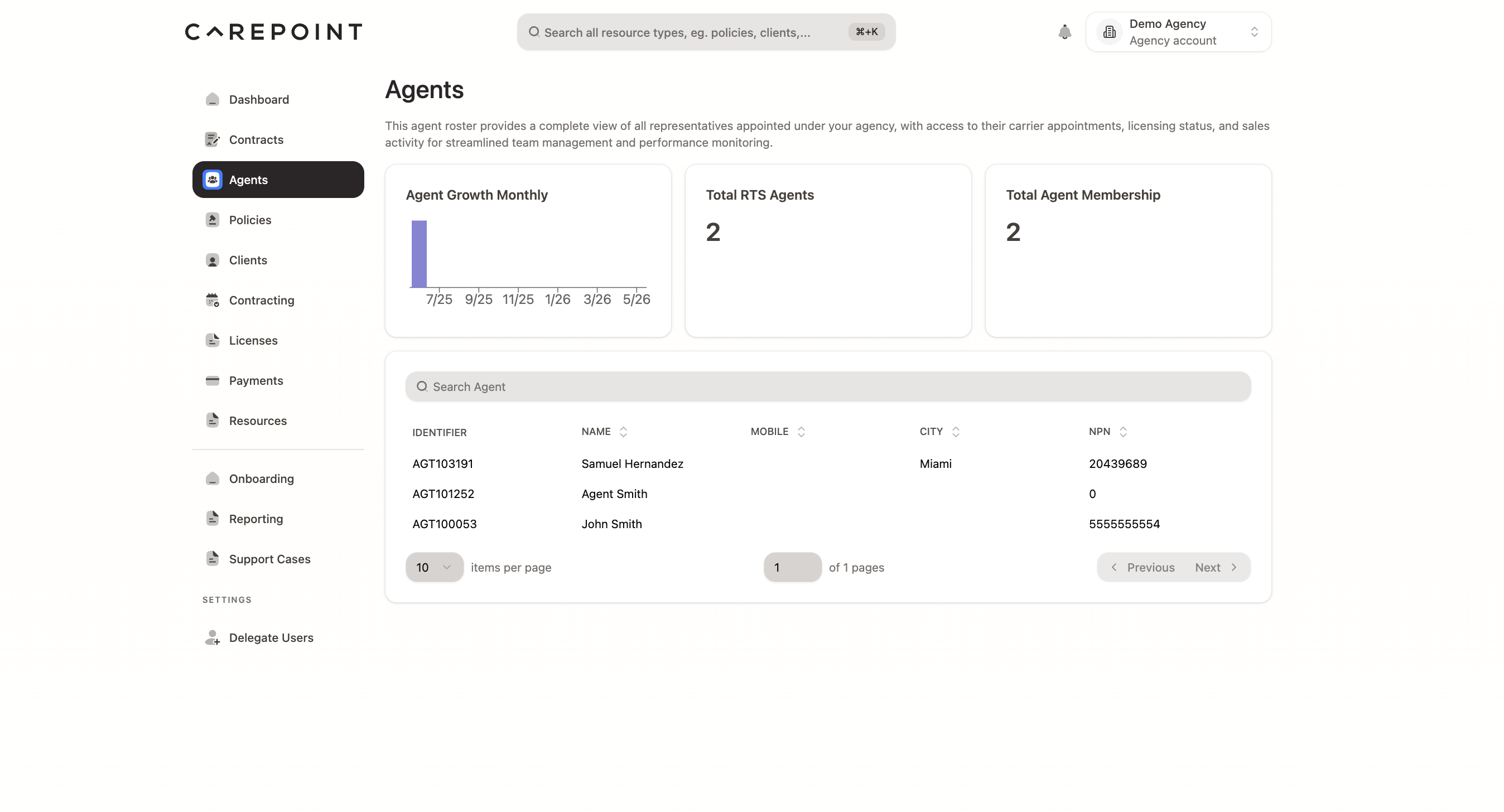1504x812 pixels.
Task: Open agent AGT101252 identifier
Action: [x=443, y=495]
